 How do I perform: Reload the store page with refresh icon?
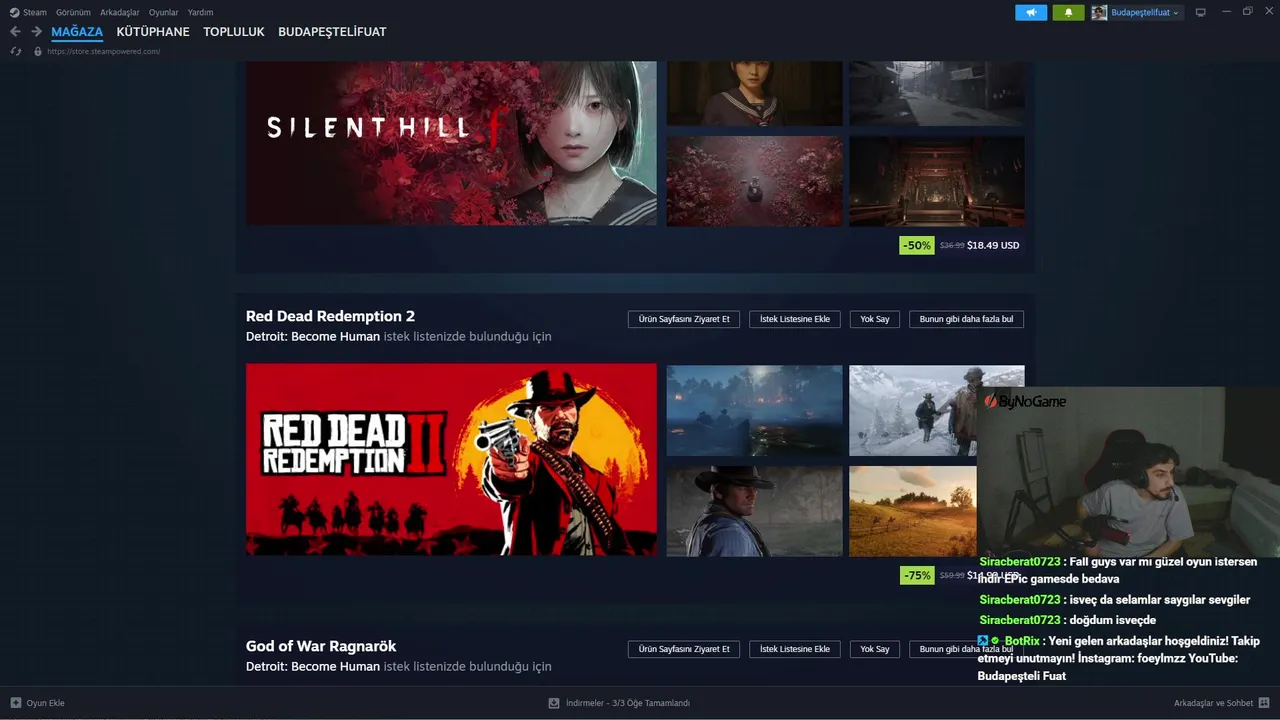[x=15, y=51]
